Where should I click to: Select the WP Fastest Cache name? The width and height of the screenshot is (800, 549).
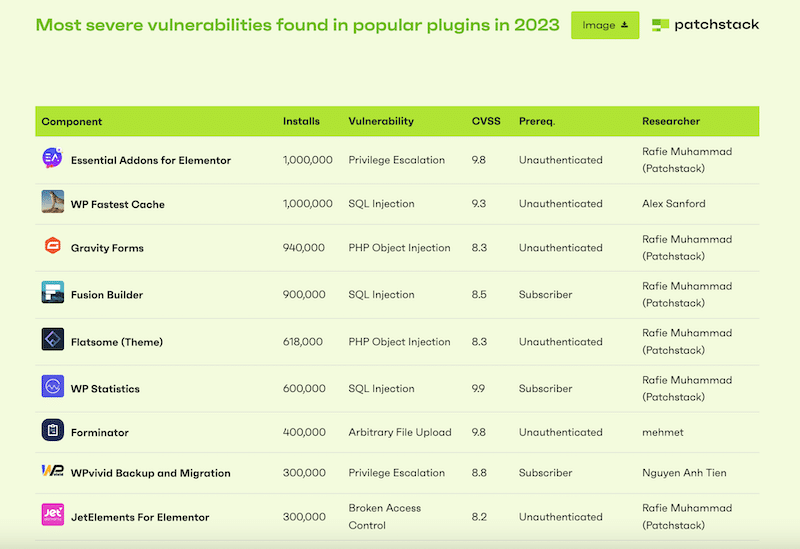tap(117, 204)
